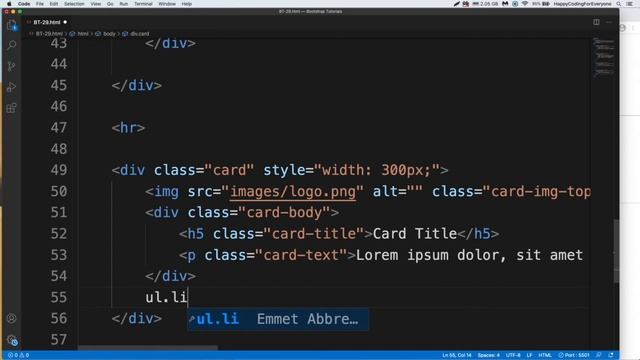Change the LF end-of-line sequence
Image resolution: width=640 pixels, height=360 pixels.
[529, 355]
